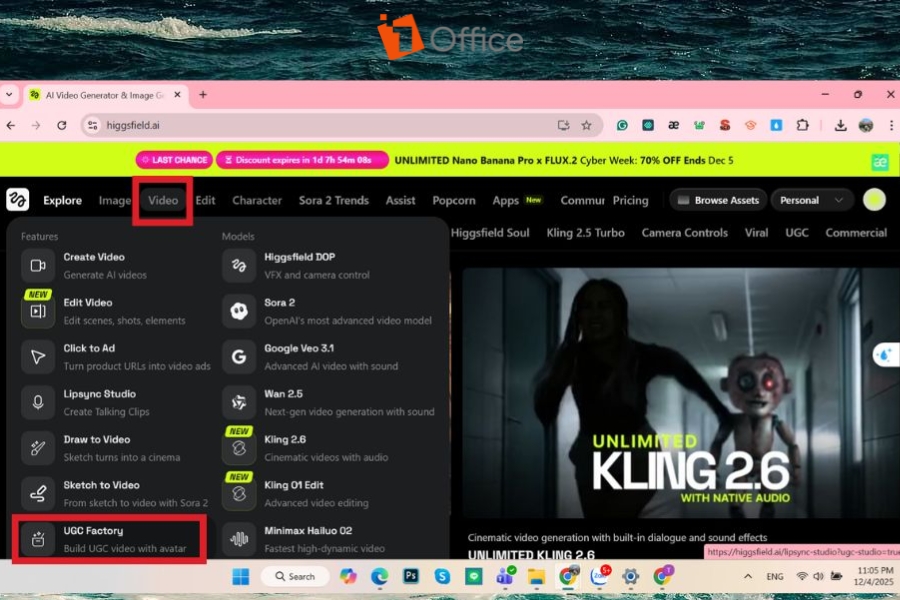This screenshot has width=900, height=600.
Task: Open the floating assistant bubble icon
Action: pos(886,355)
